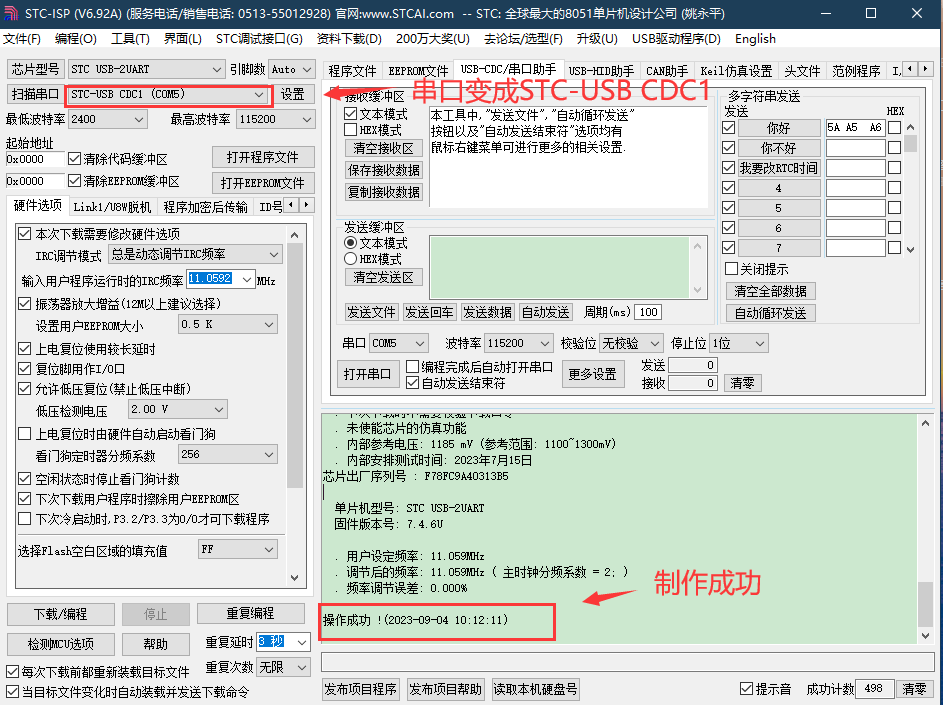Click left arrow of hardware options tab strip
Image resolution: width=943 pixels, height=705 pixels.
pyautogui.click(x=292, y=205)
